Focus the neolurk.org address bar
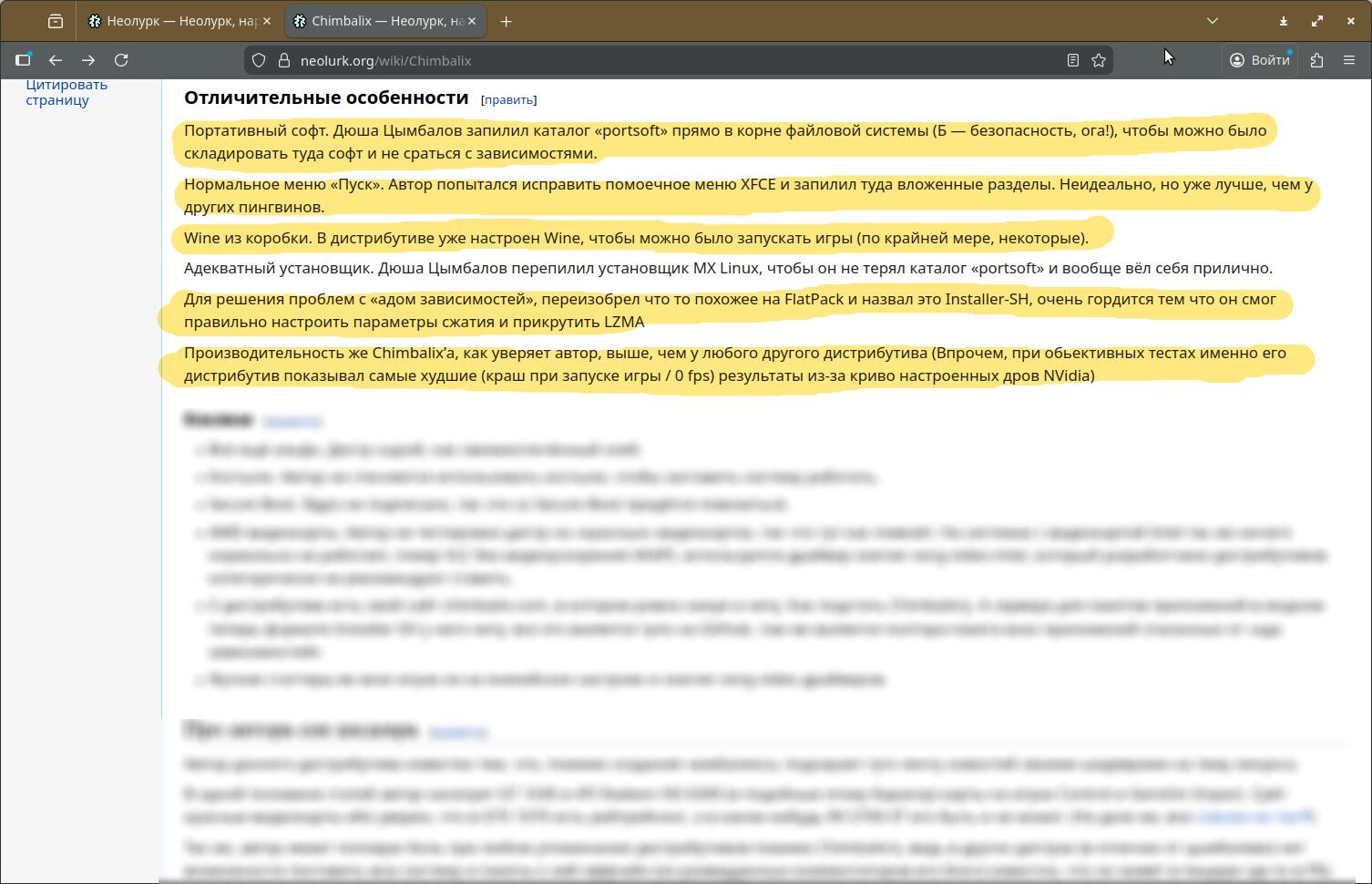The image size is (1372, 884). 679,60
